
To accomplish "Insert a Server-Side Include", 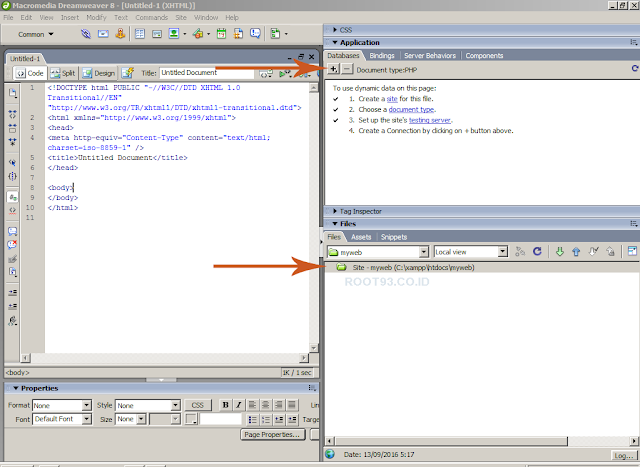I will click(238, 34).
